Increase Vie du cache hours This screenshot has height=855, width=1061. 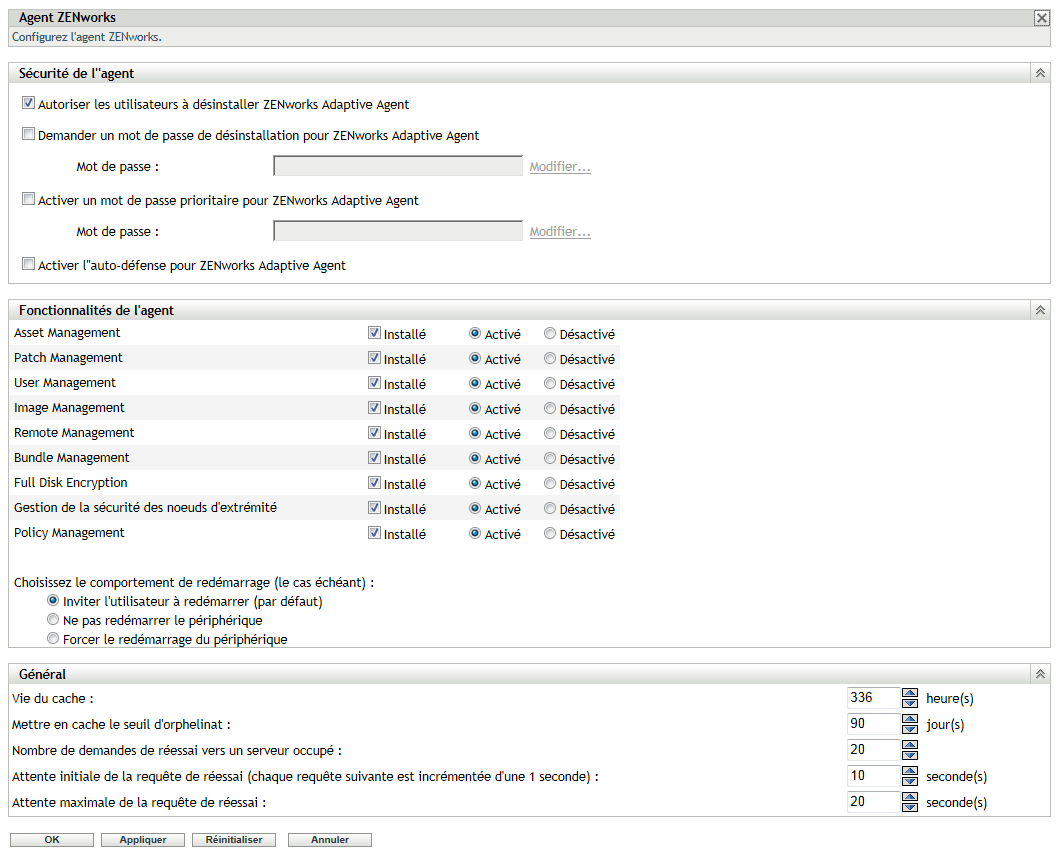(x=910, y=693)
